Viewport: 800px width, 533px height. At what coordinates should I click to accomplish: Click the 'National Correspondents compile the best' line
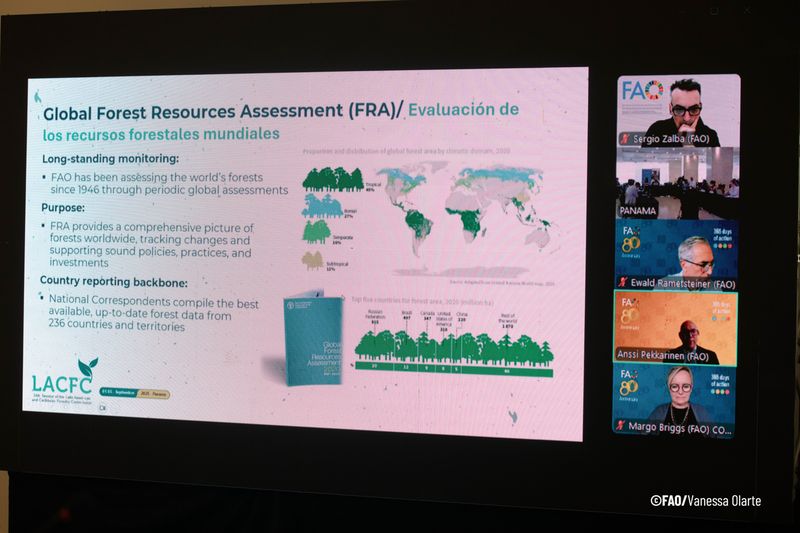(x=154, y=301)
